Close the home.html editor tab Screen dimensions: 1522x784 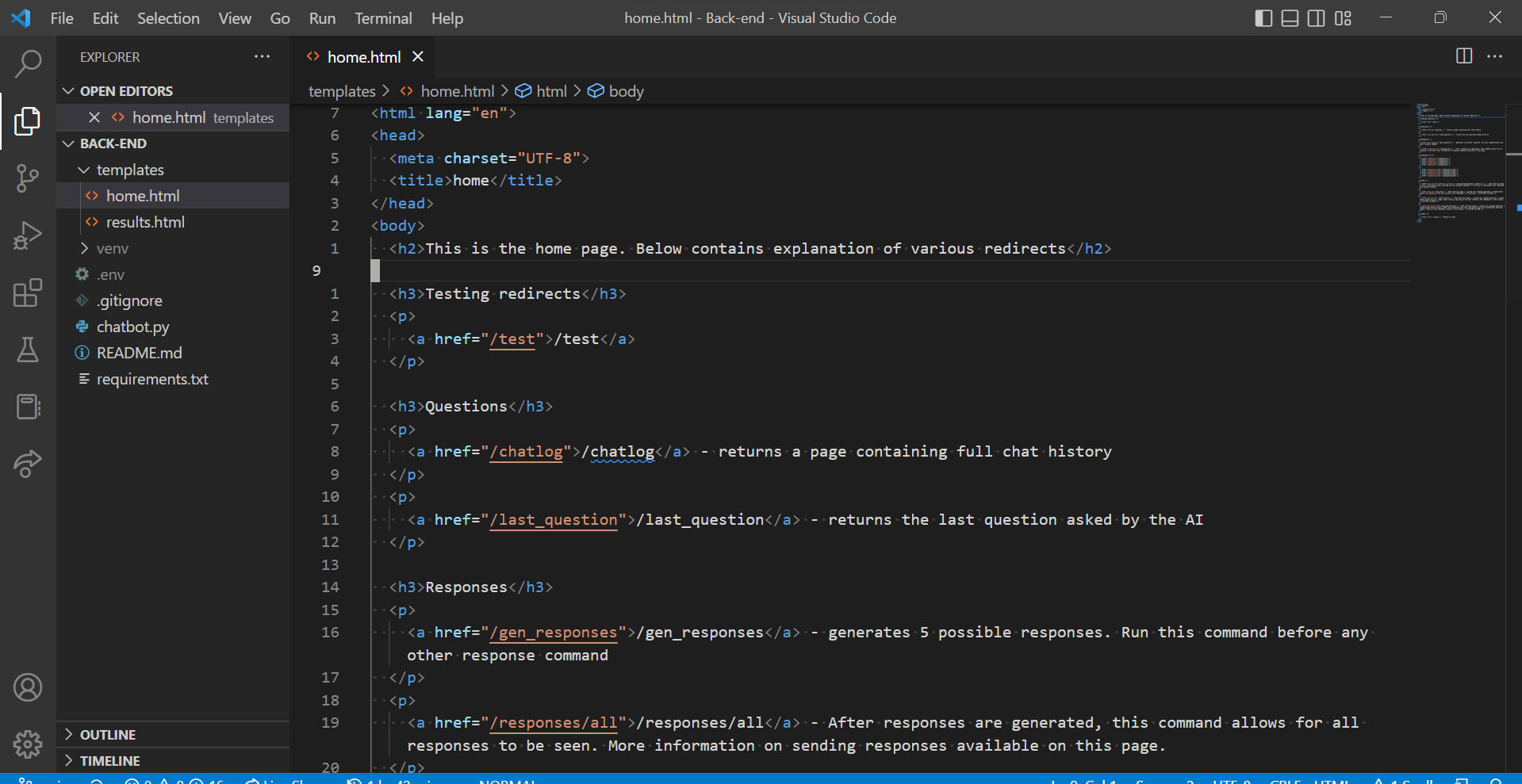click(418, 57)
